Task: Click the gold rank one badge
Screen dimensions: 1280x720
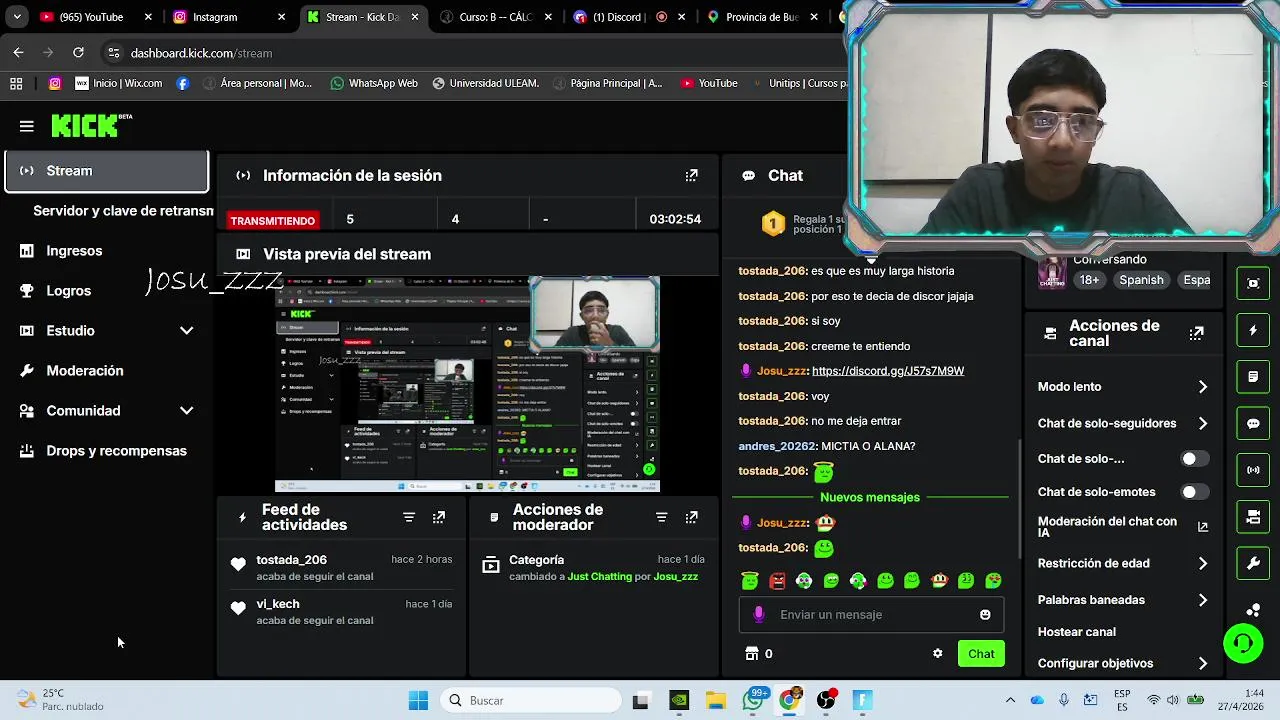Action: pyautogui.click(x=773, y=224)
